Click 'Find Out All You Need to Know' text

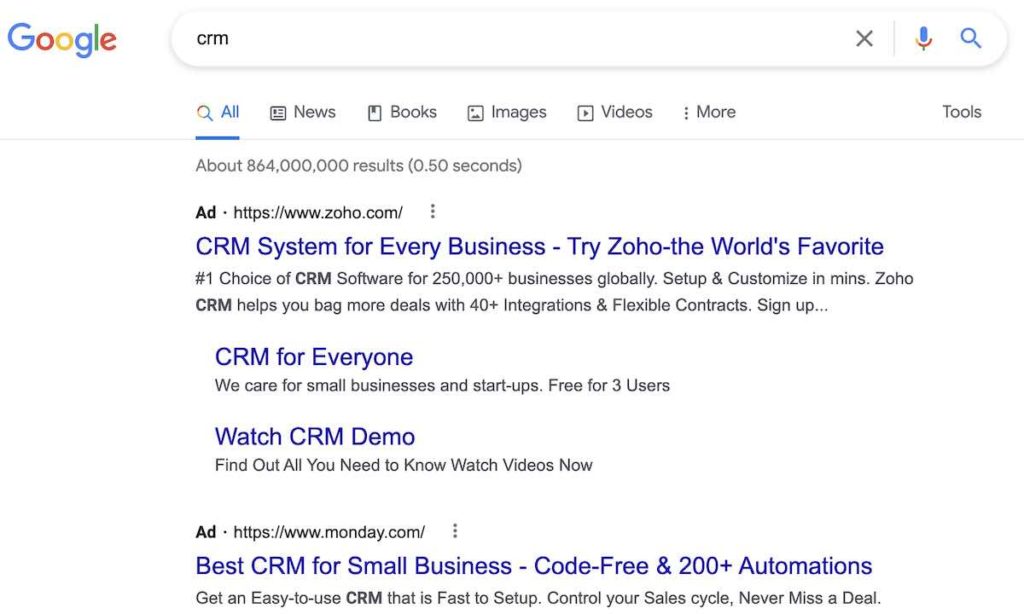coord(331,465)
